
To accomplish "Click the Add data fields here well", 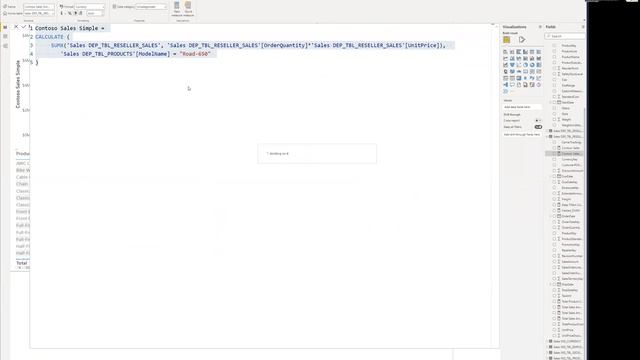I will click(522, 107).
